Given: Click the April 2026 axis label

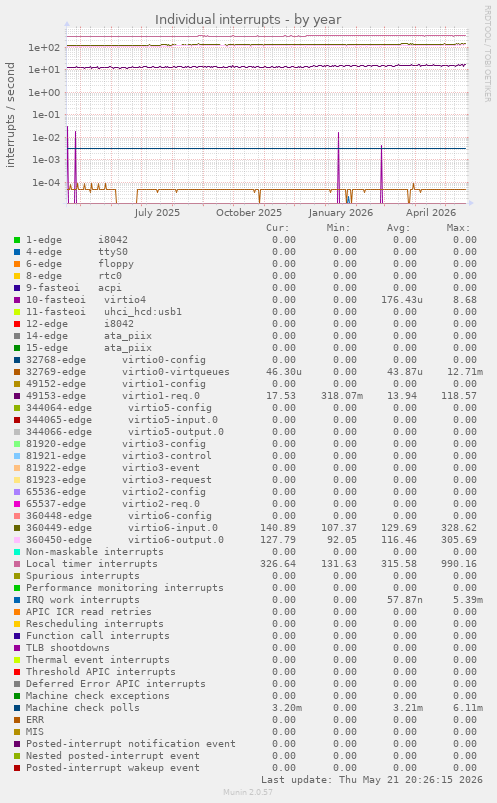Looking at the screenshot, I should coord(431,213).
